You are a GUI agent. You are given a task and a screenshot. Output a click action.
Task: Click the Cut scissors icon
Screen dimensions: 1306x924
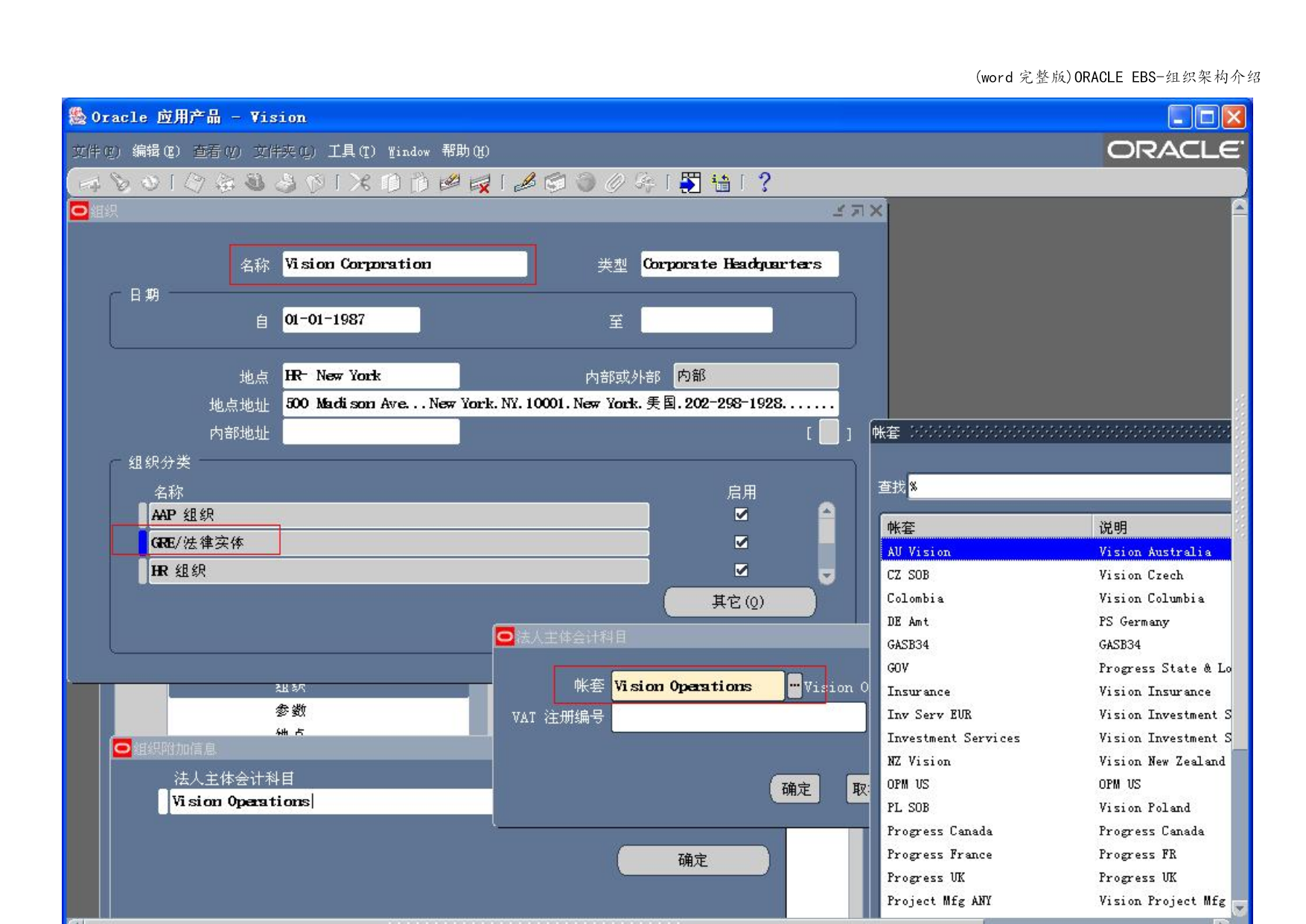click(360, 182)
